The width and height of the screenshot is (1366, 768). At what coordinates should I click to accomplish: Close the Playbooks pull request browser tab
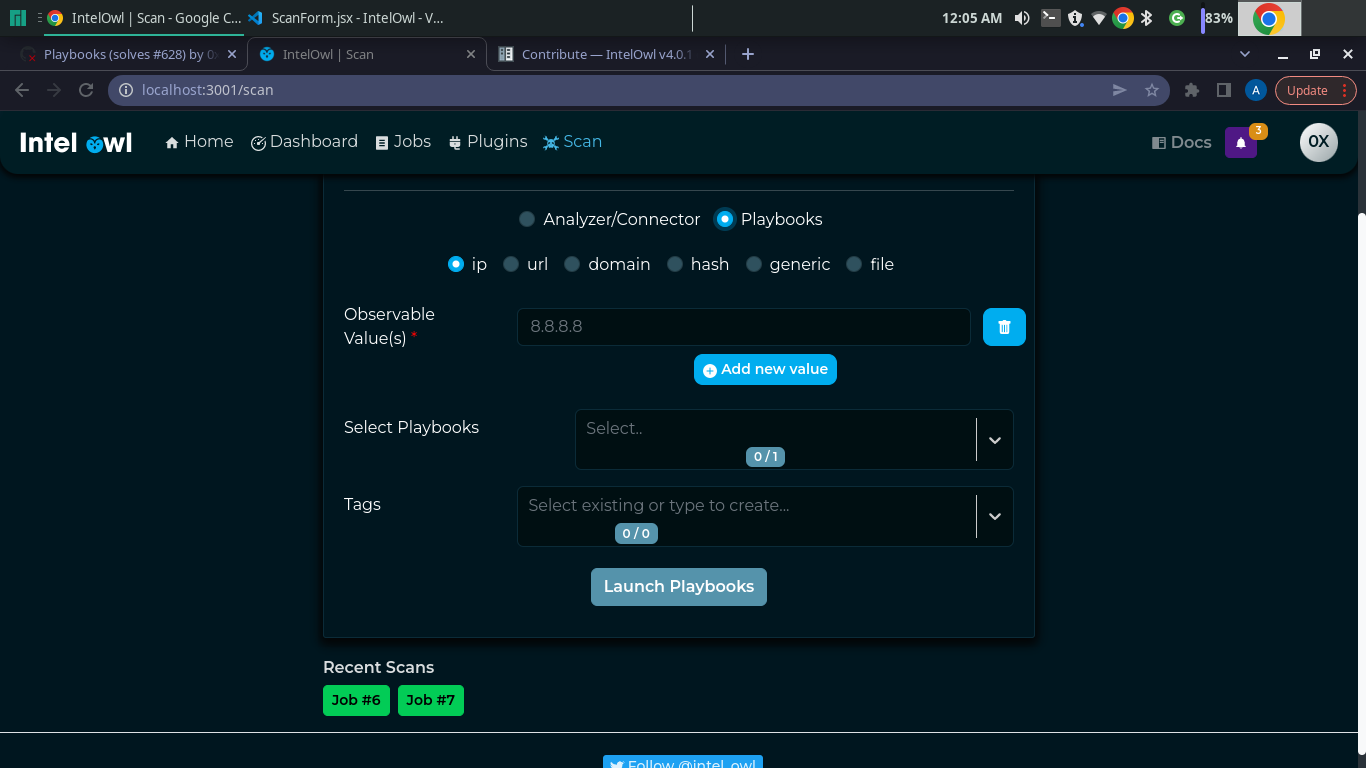click(x=232, y=54)
